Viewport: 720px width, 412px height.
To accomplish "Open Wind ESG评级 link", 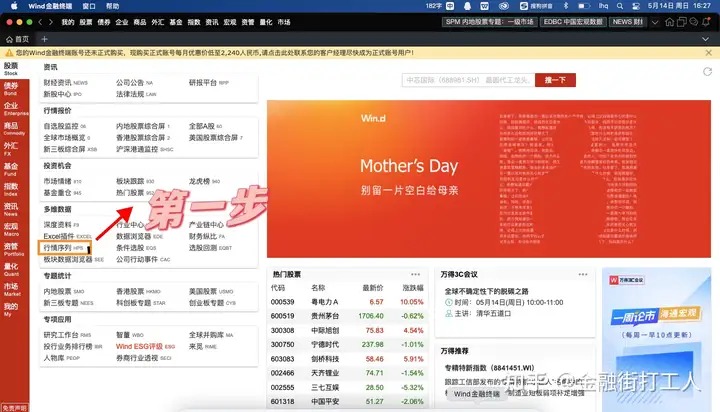I will point(145,346).
